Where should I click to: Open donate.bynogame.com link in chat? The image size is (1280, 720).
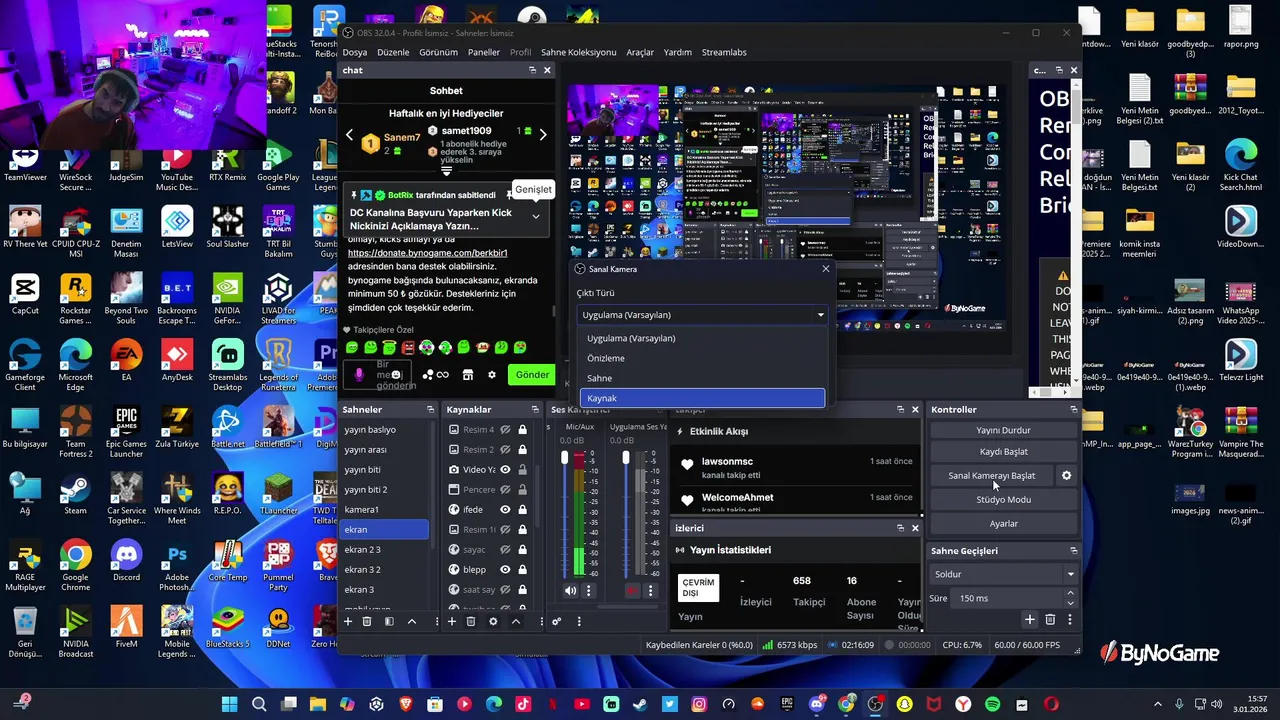428,253
